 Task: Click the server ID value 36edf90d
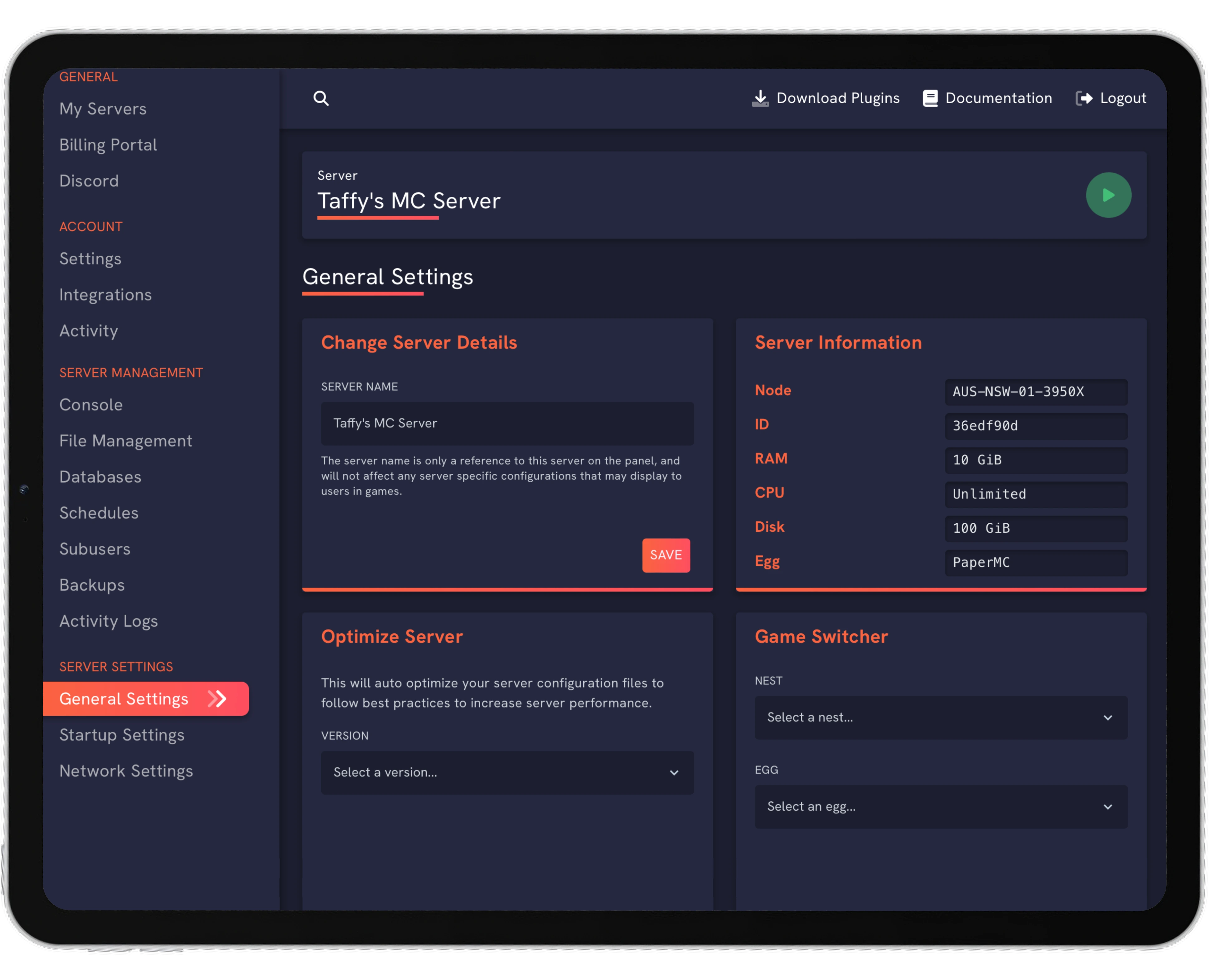point(1036,426)
